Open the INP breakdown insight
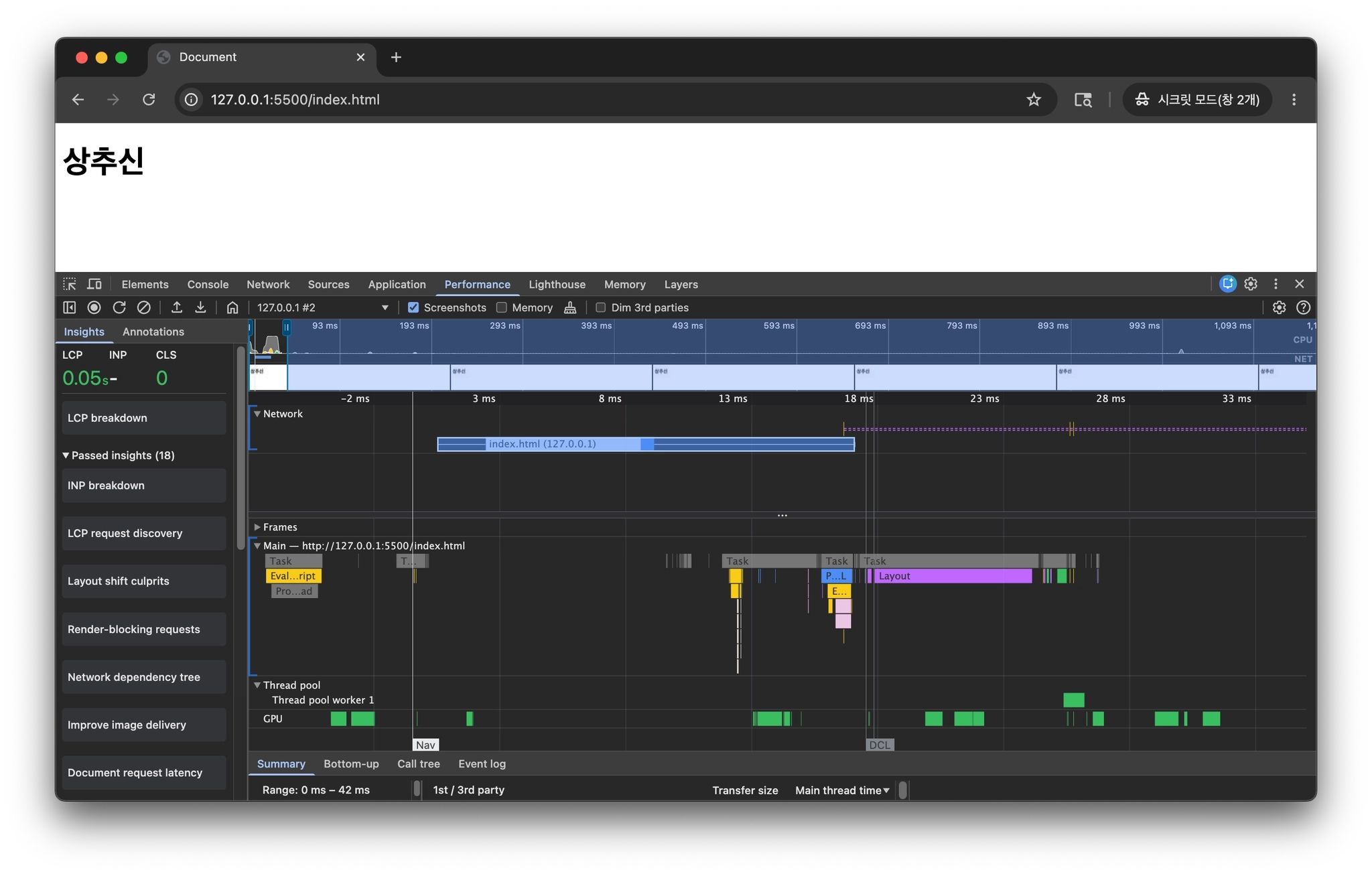Viewport: 1372px width, 874px height. click(144, 486)
